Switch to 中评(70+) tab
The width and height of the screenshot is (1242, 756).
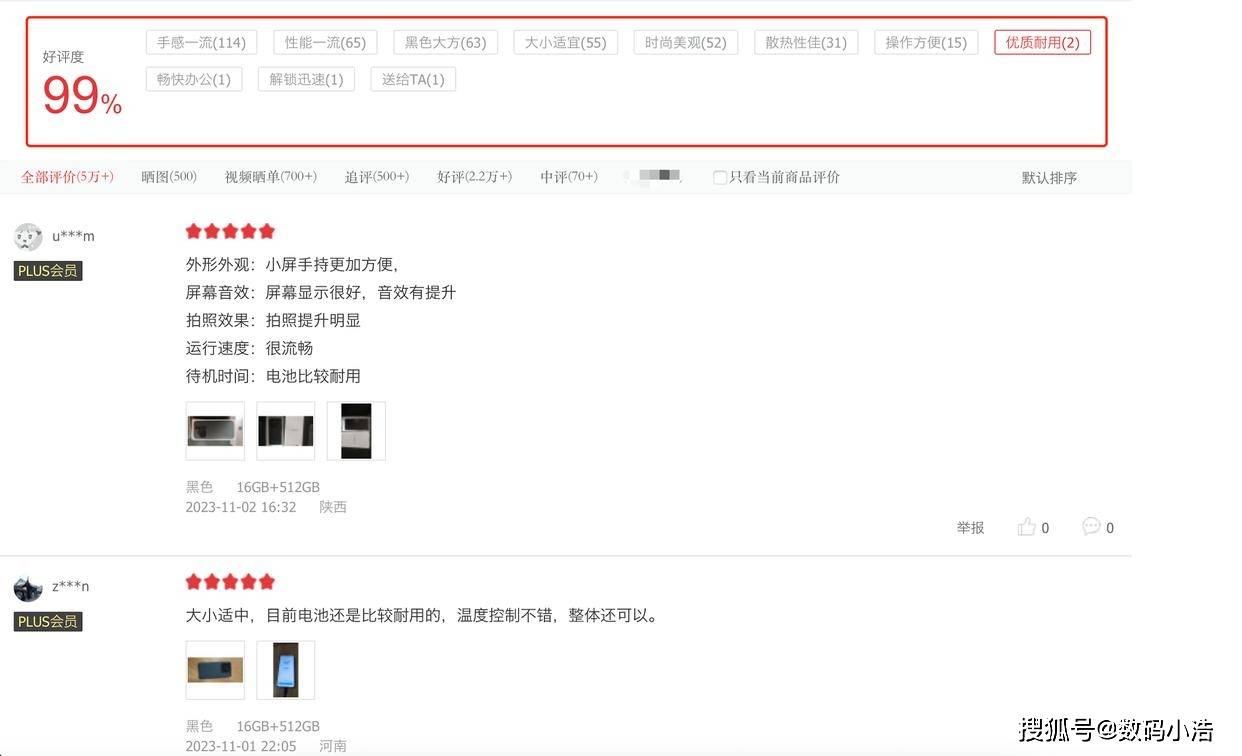tap(569, 177)
